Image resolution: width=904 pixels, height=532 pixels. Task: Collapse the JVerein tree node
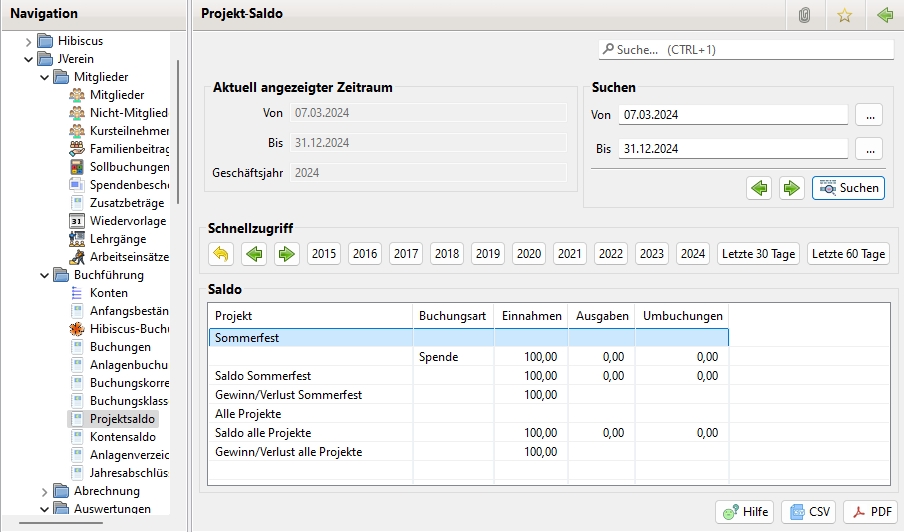tap(28, 59)
